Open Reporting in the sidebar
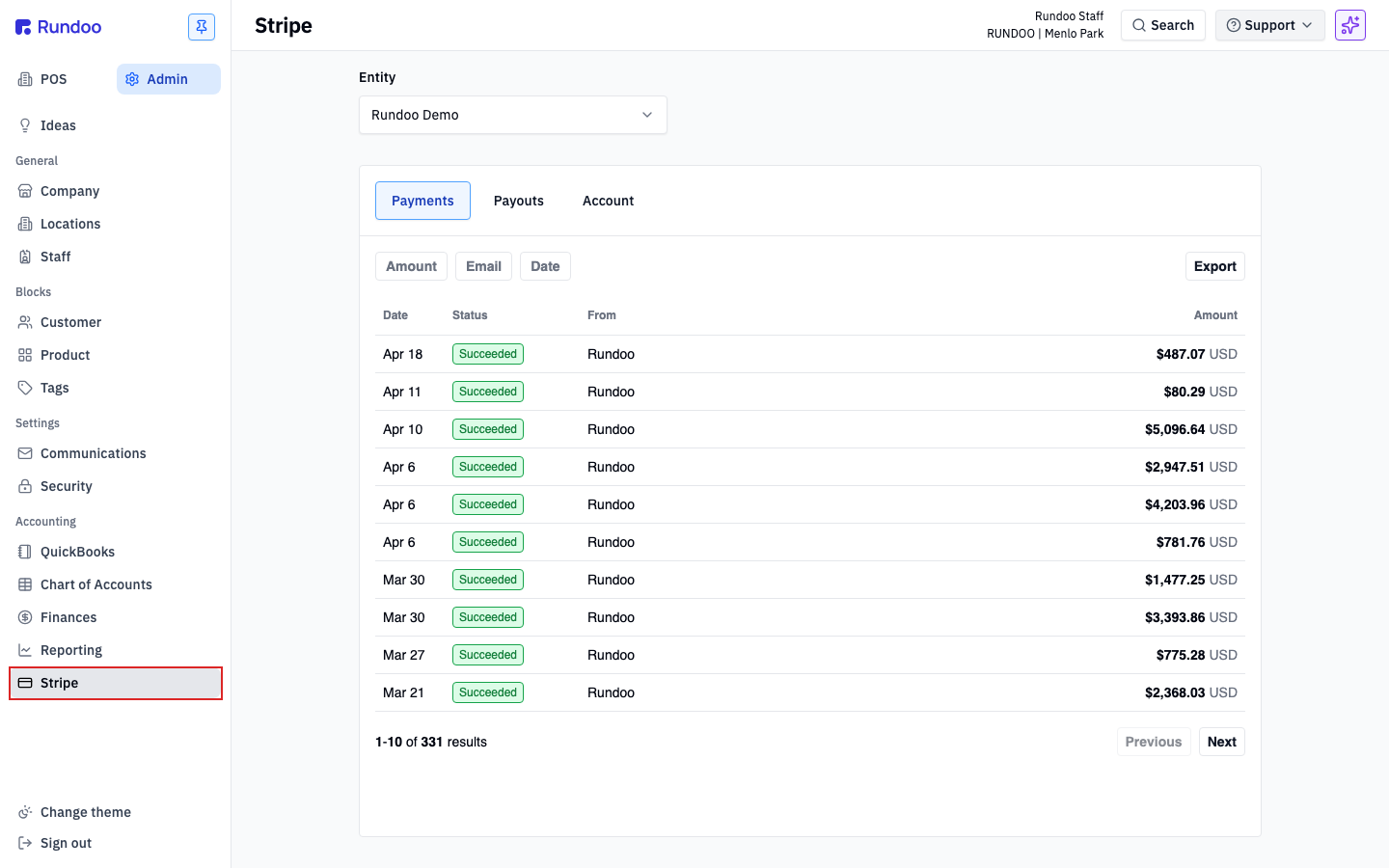1389x868 pixels. tap(116, 650)
